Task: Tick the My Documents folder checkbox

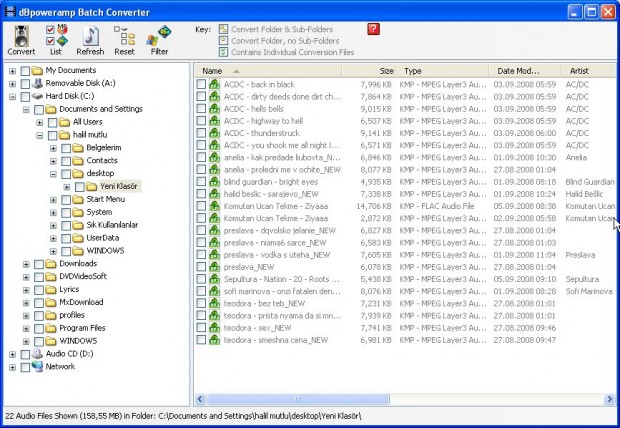Action: (x=25, y=71)
